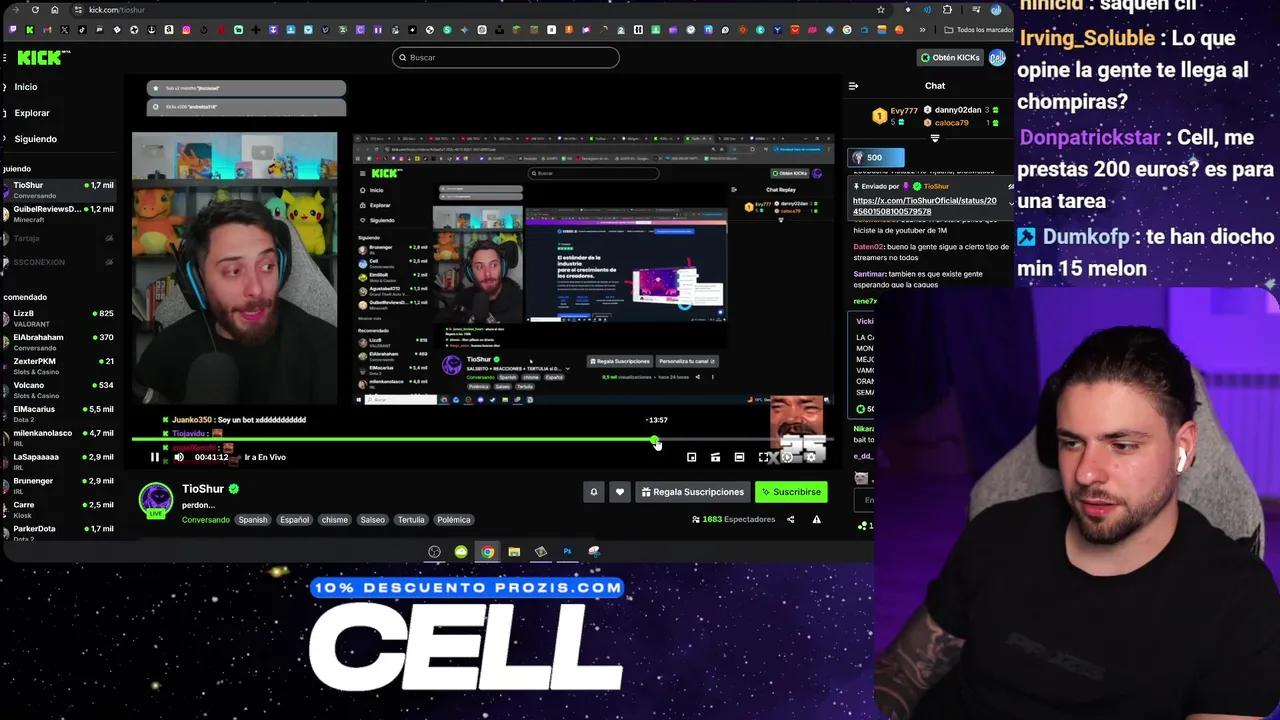Select the Spanish tag

[253, 520]
